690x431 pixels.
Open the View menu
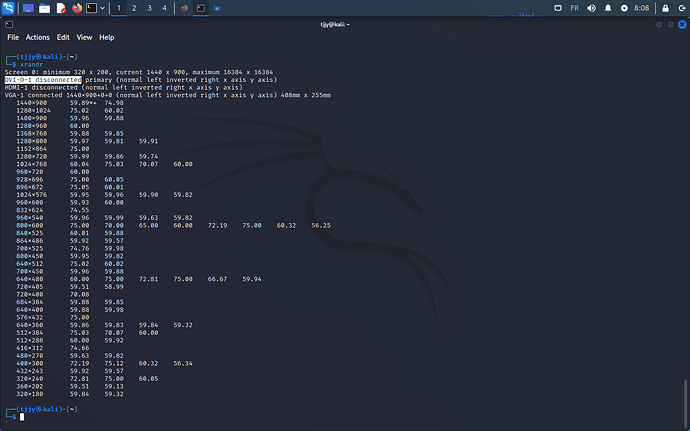point(84,37)
